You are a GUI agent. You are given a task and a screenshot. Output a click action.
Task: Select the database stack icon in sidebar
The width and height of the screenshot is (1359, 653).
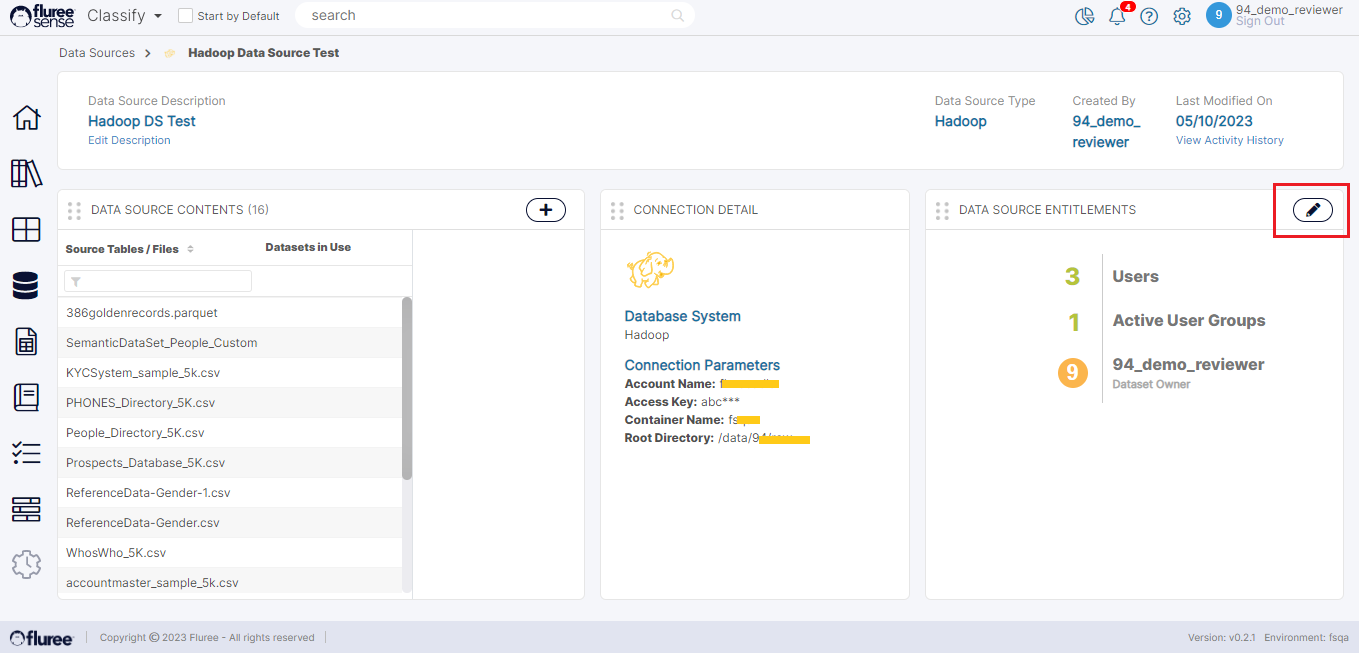click(x=26, y=286)
